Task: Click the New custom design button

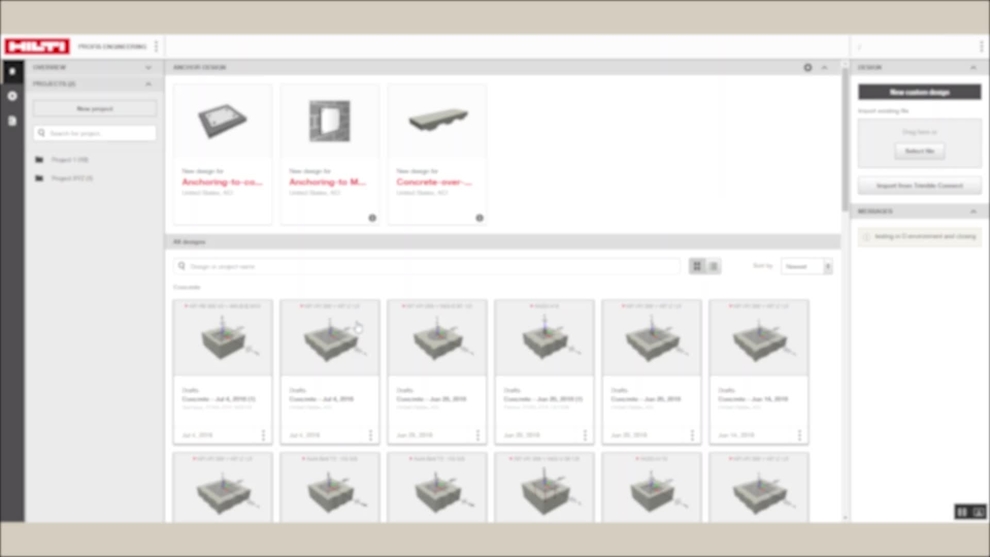Action: click(919, 92)
